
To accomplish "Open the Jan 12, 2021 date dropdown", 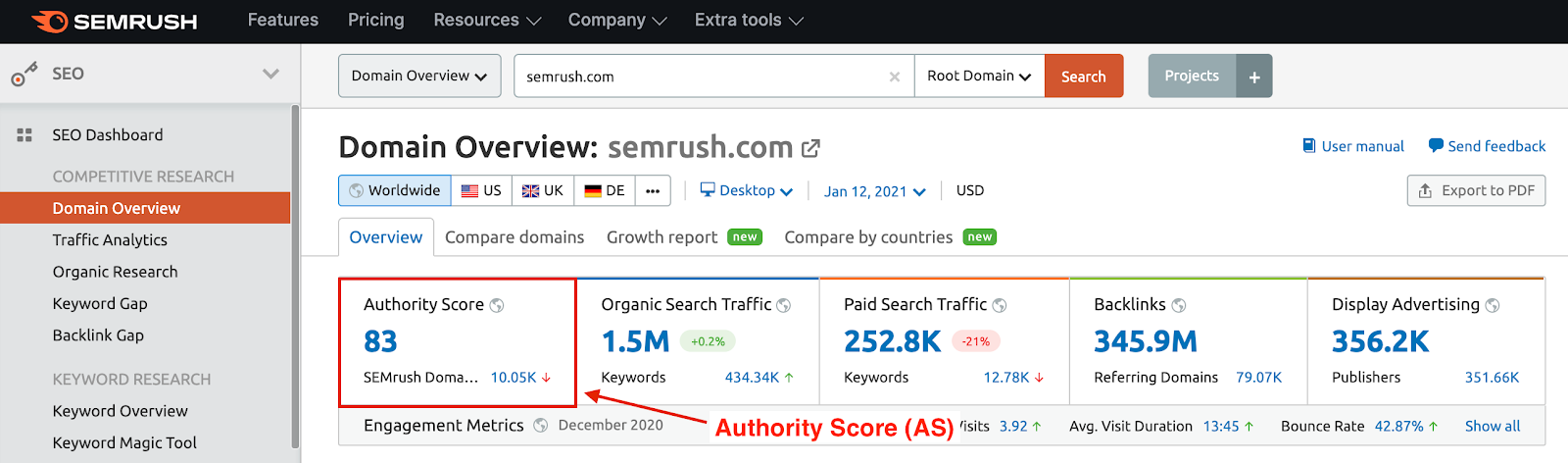I will click(874, 191).
